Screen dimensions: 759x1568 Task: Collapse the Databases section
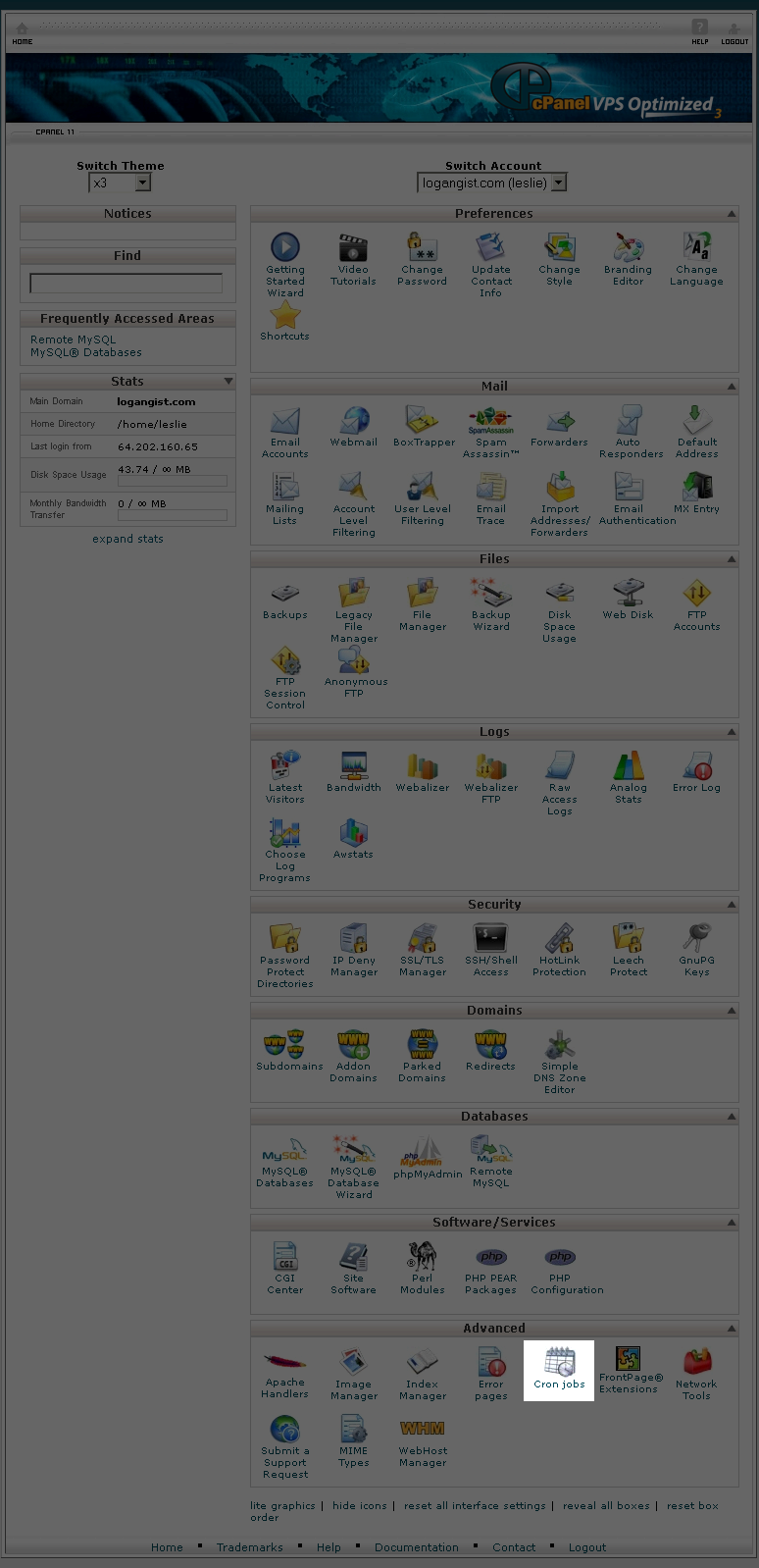point(732,1117)
